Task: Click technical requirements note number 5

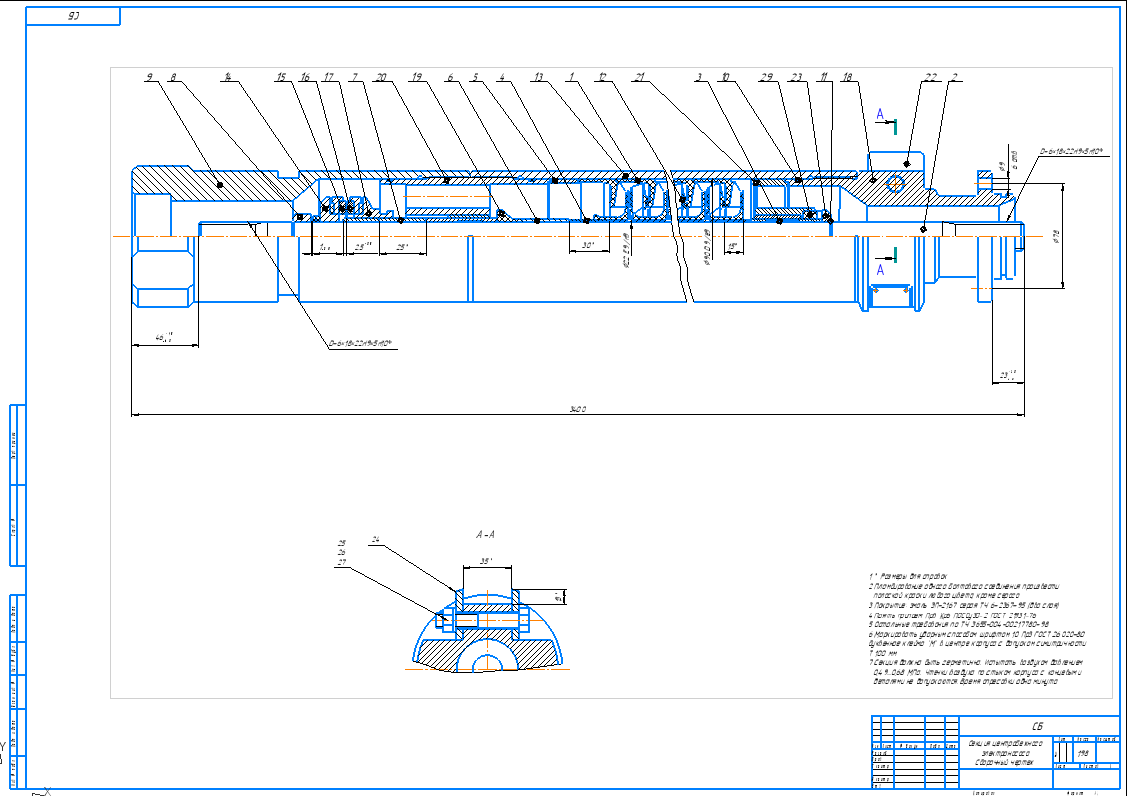Action: [958, 625]
